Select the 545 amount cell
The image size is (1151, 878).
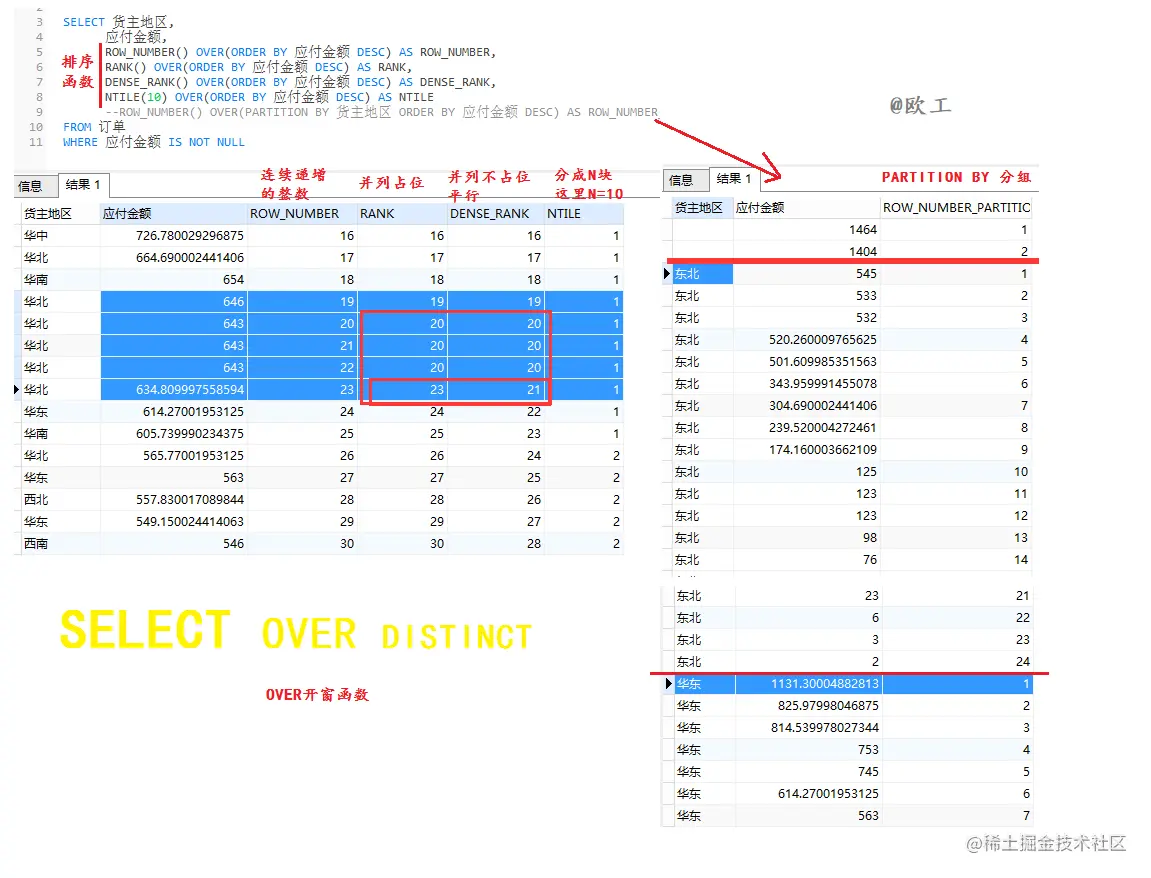pos(806,274)
